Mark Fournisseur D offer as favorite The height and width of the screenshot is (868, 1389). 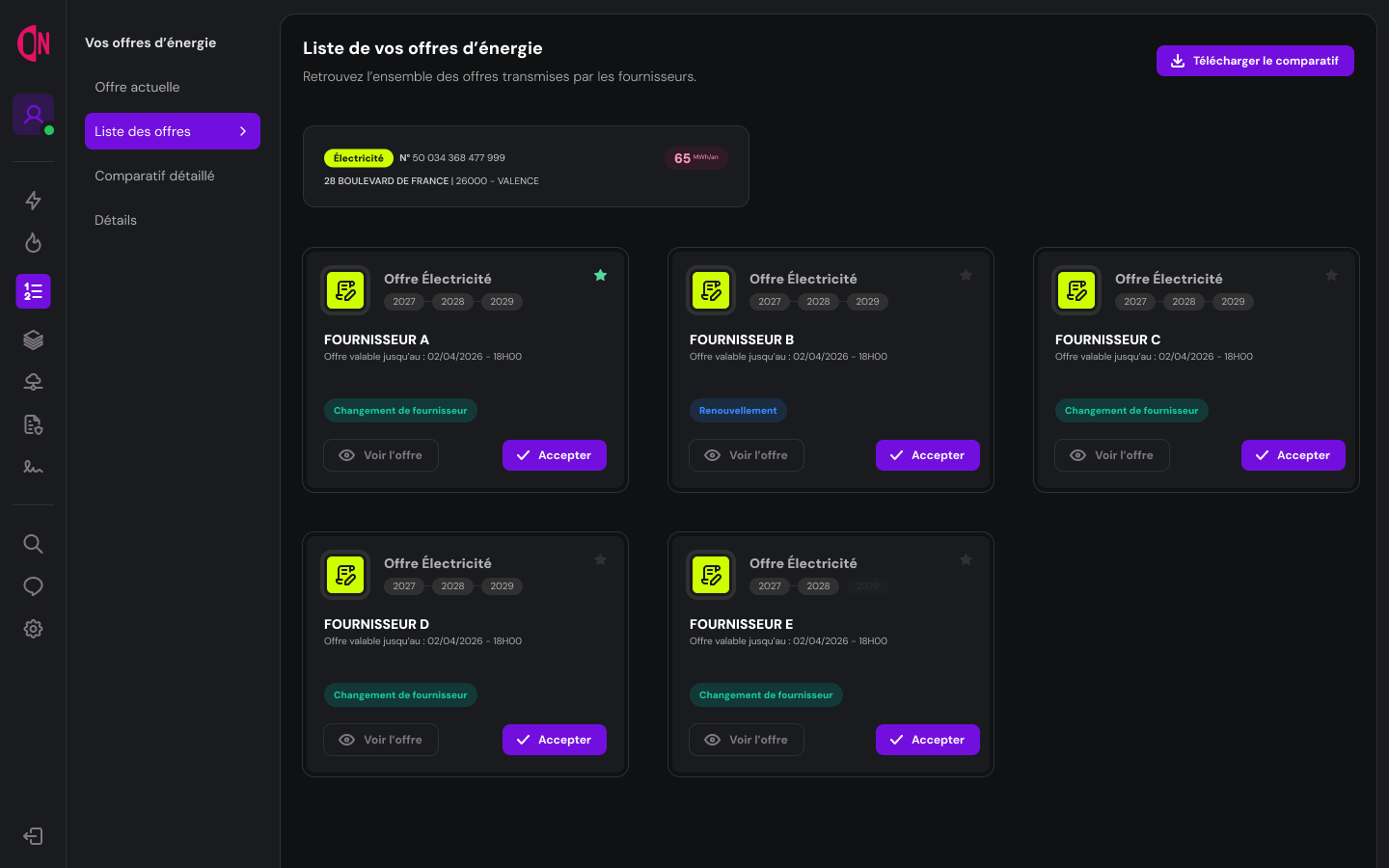tap(600, 559)
